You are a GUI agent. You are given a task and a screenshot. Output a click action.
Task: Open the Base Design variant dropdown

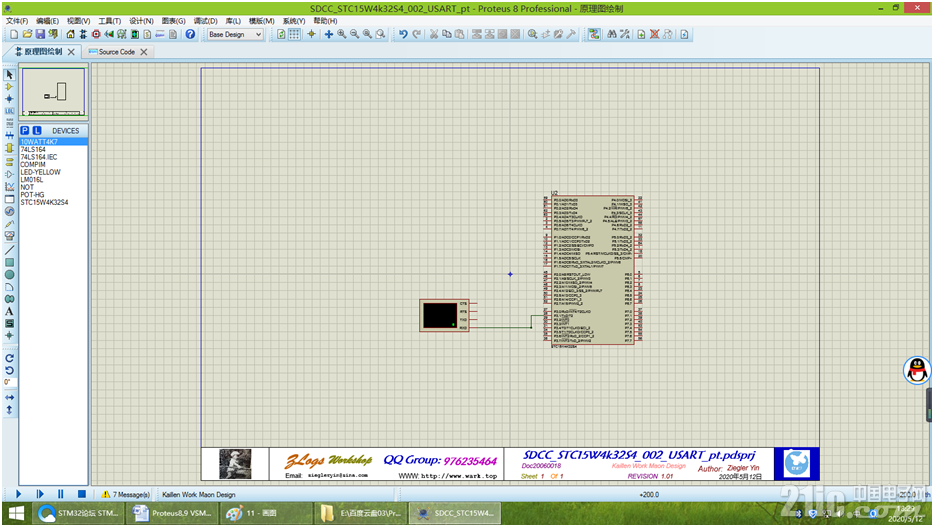pos(235,35)
